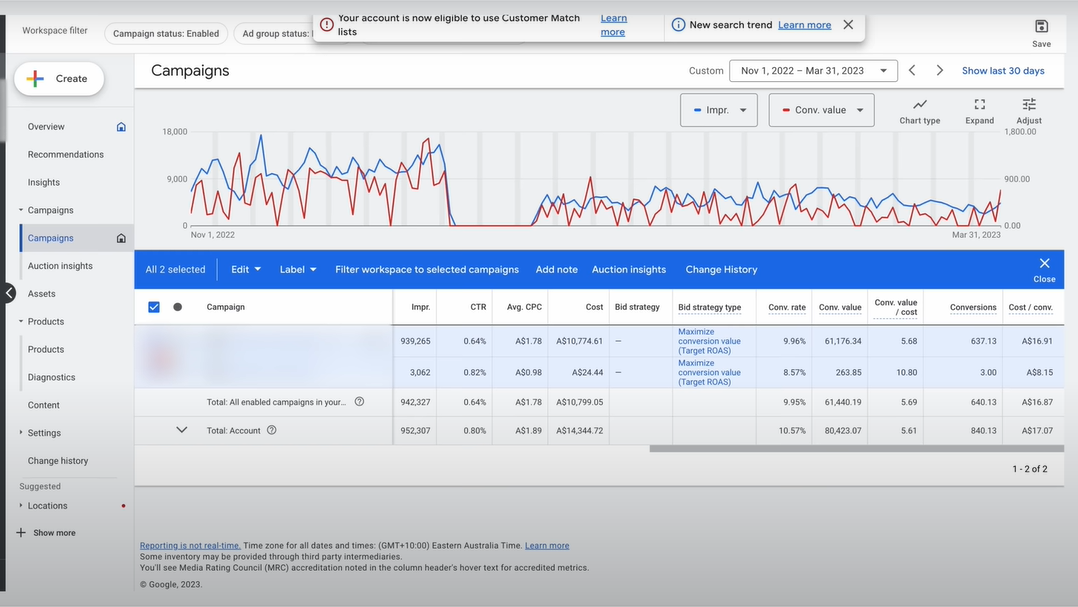This screenshot has height=607, width=1078.
Task: Click the status dot column header
Action: click(177, 307)
